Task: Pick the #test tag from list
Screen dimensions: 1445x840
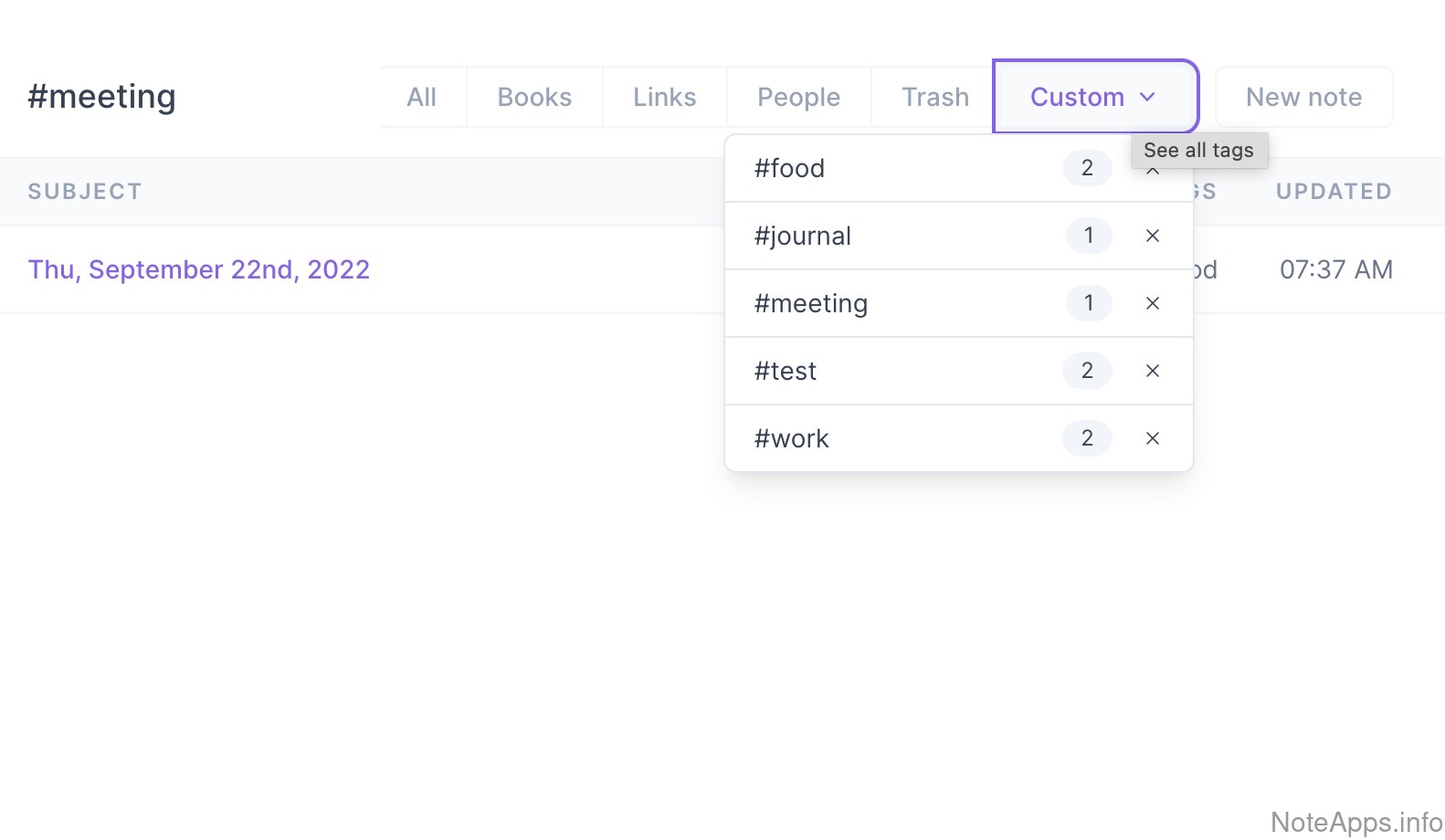Action: 785,371
